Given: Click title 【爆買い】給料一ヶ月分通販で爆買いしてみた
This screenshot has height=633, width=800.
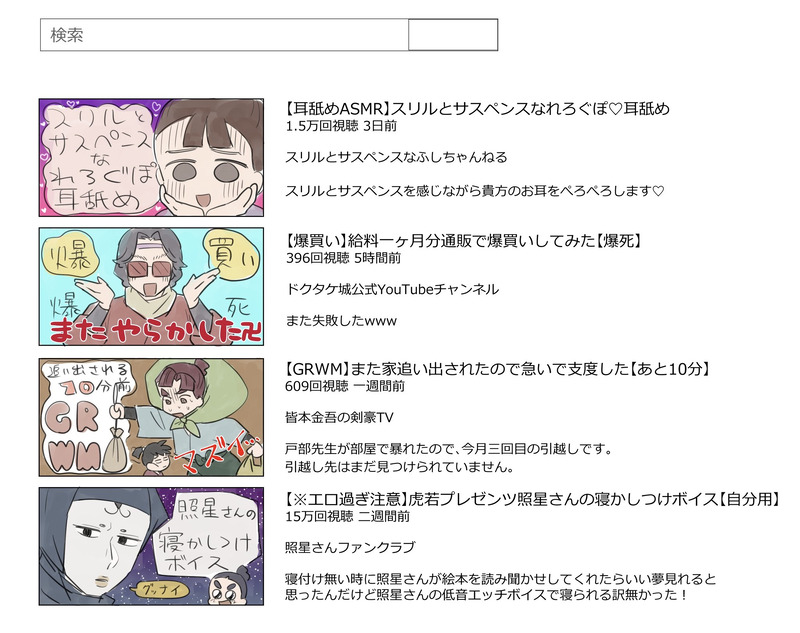Looking at the screenshot, I should [463, 240].
